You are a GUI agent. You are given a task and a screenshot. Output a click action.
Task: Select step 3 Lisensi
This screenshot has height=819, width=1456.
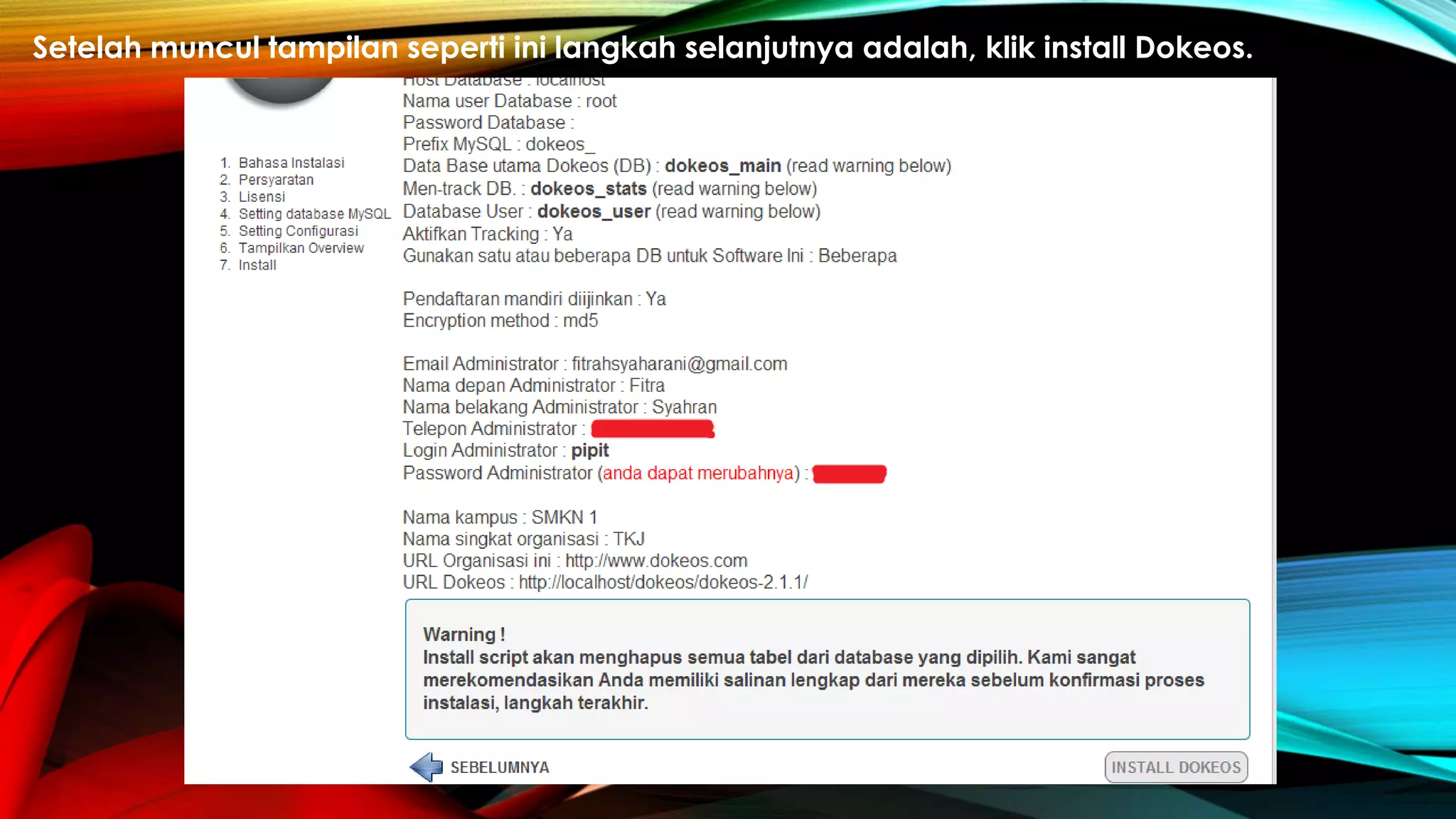262,197
